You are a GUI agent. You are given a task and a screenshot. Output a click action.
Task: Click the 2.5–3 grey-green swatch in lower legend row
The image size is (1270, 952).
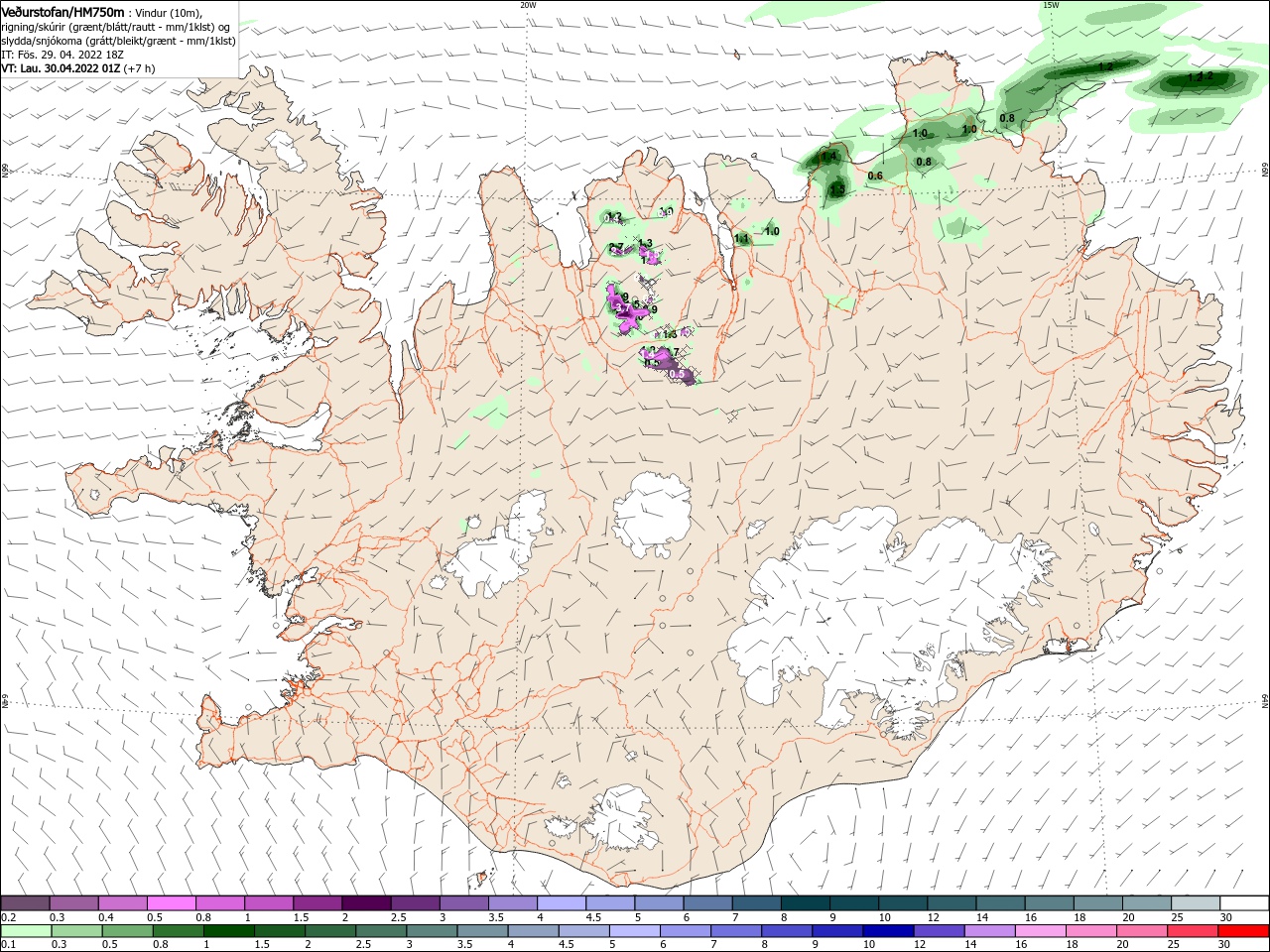pos(381,931)
